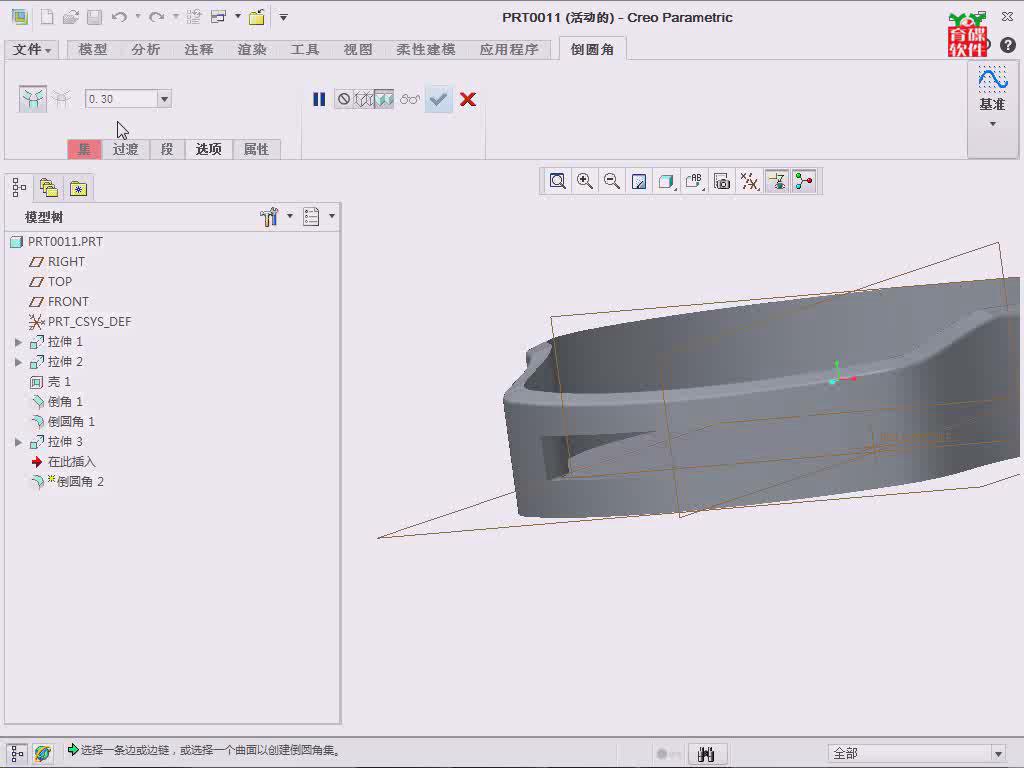Switch to the 应用程序 ribbon tab

pos(509,50)
